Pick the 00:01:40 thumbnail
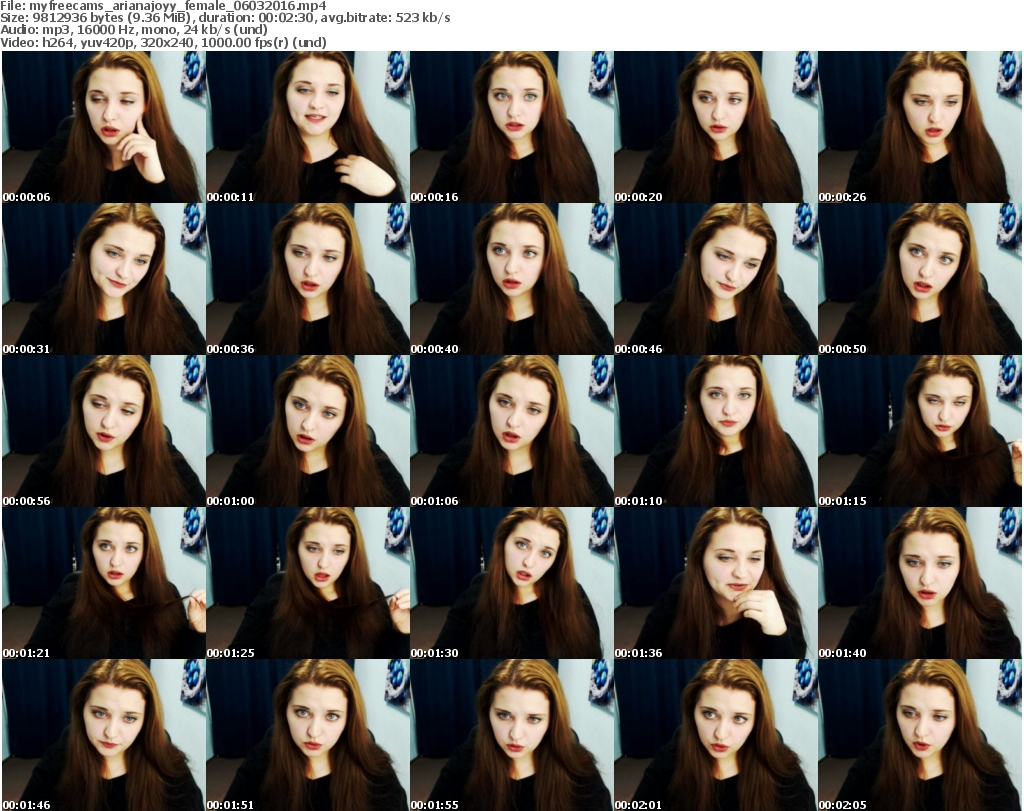 click(920, 583)
